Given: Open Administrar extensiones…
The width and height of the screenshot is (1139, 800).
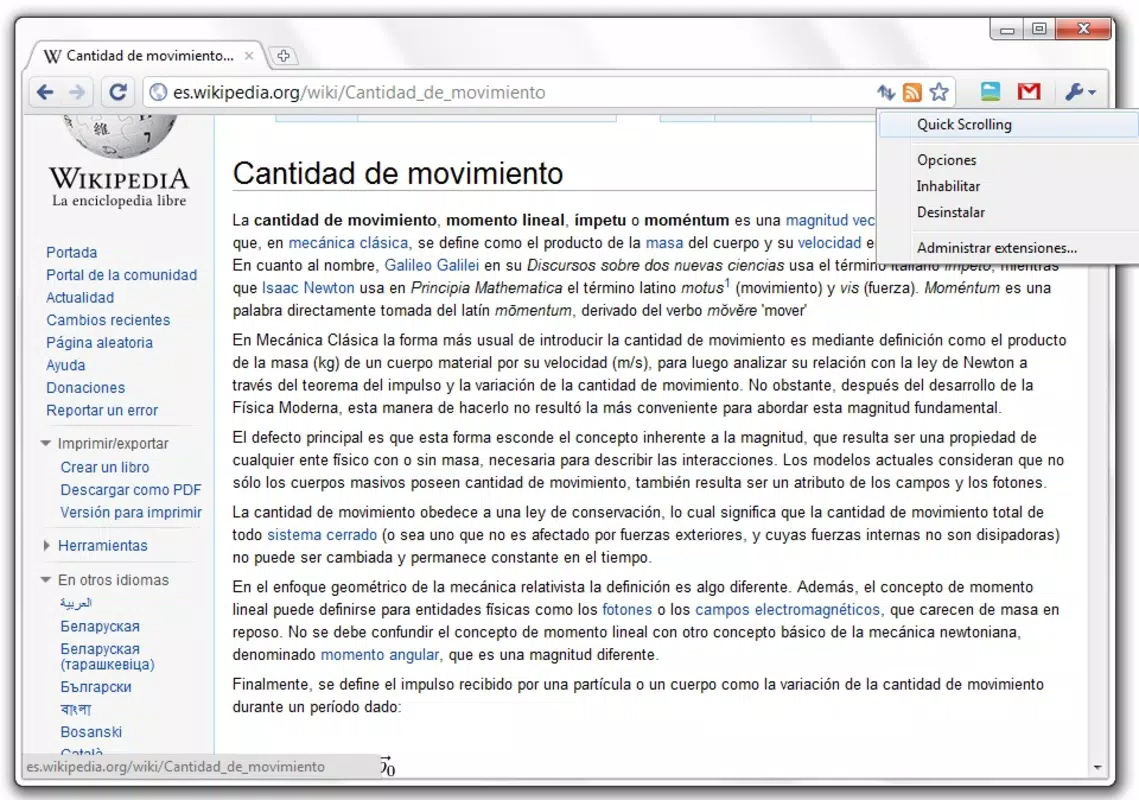Looking at the screenshot, I should (997, 248).
